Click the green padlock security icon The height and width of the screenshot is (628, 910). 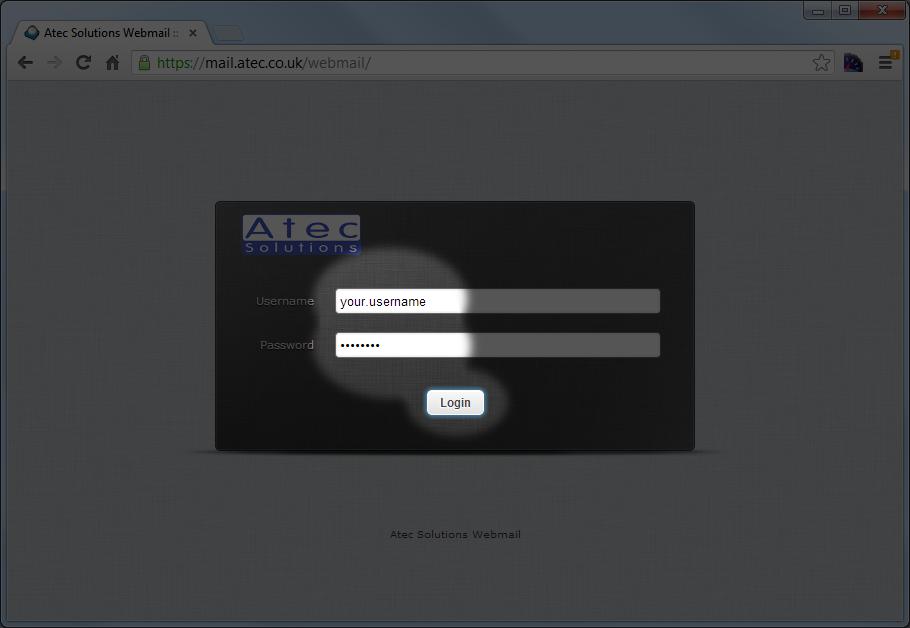pyautogui.click(x=144, y=63)
